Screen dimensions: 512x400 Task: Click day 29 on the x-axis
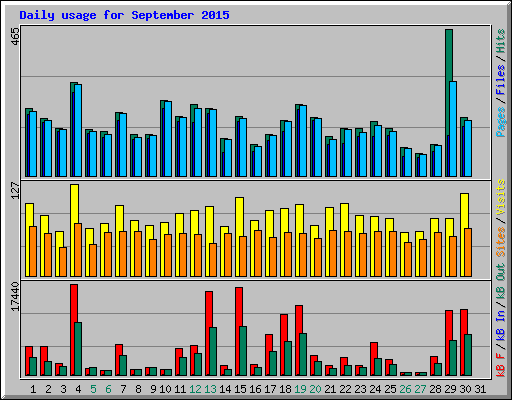(450, 389)
